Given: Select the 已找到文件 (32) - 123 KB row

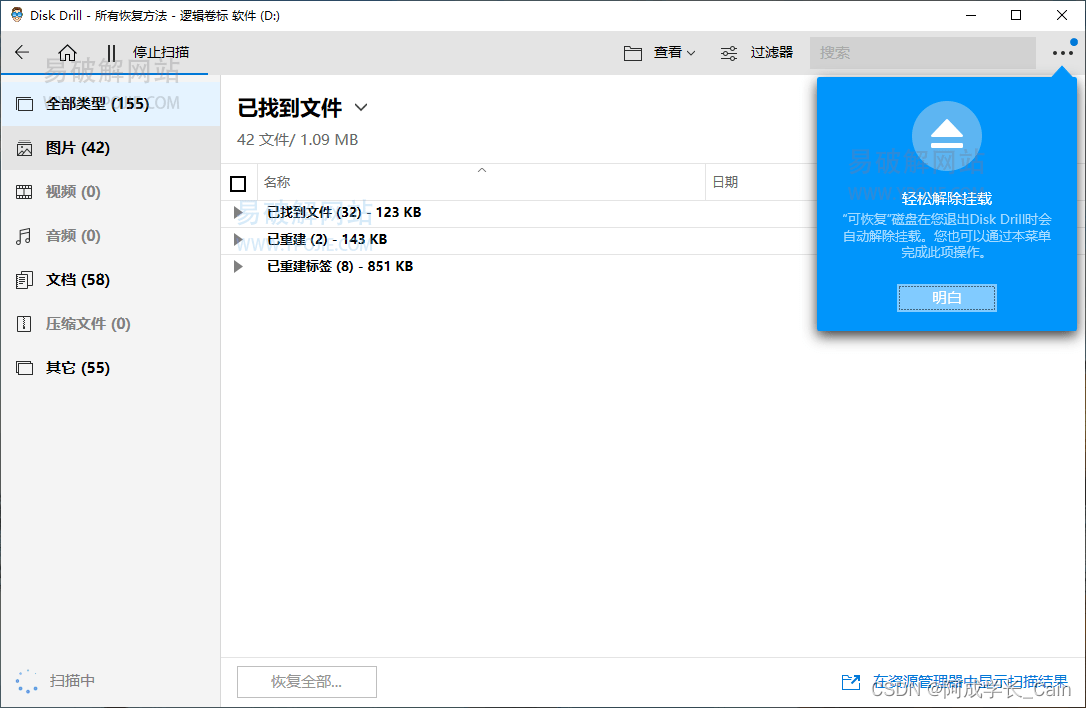Looking at the screenshot, I should click(519, 213).
